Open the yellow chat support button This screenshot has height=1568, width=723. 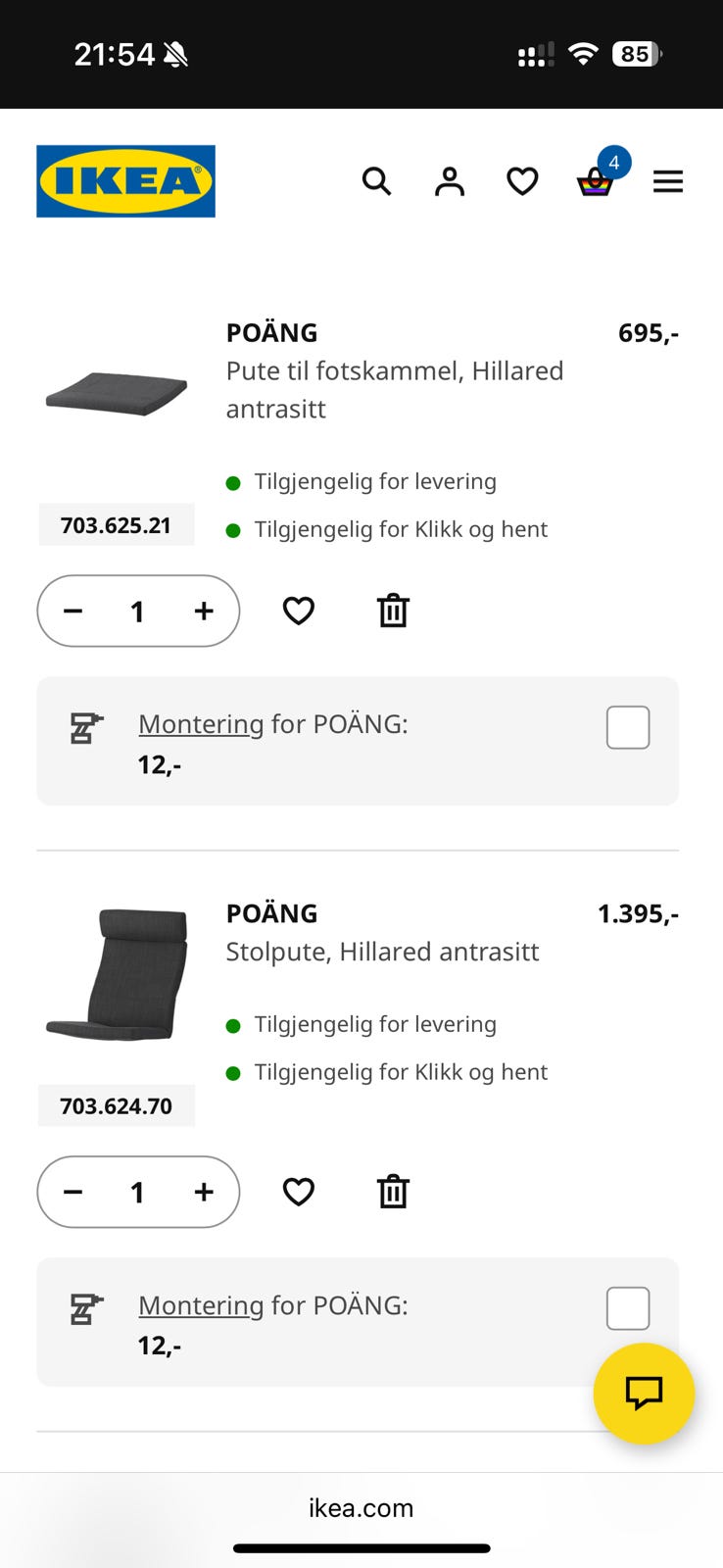click(x=644, y=1393)
